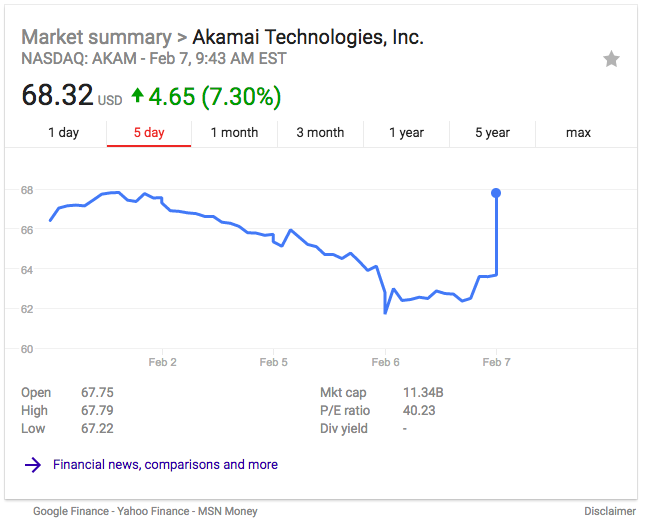Click the Feb 6 low point on chart

pyautogui.click(x=386, y=312)
